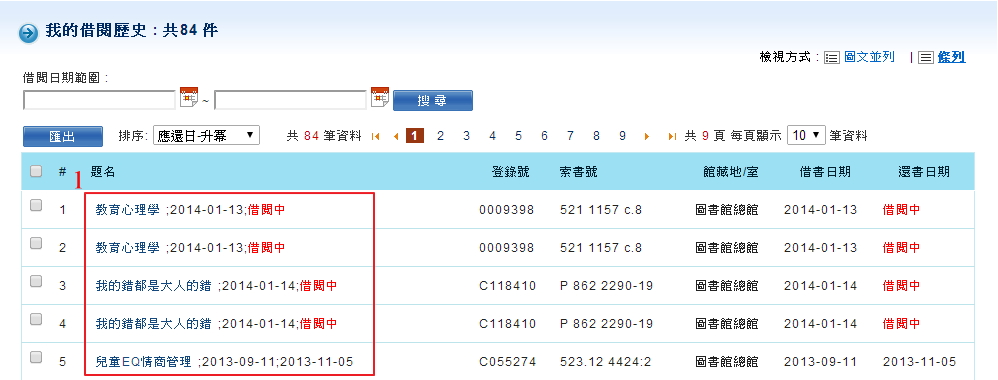Open 教育心理學 title in row 1
The width and height of the screenshot is (998, 380).
pyautogui.click(x=127, y=209)
